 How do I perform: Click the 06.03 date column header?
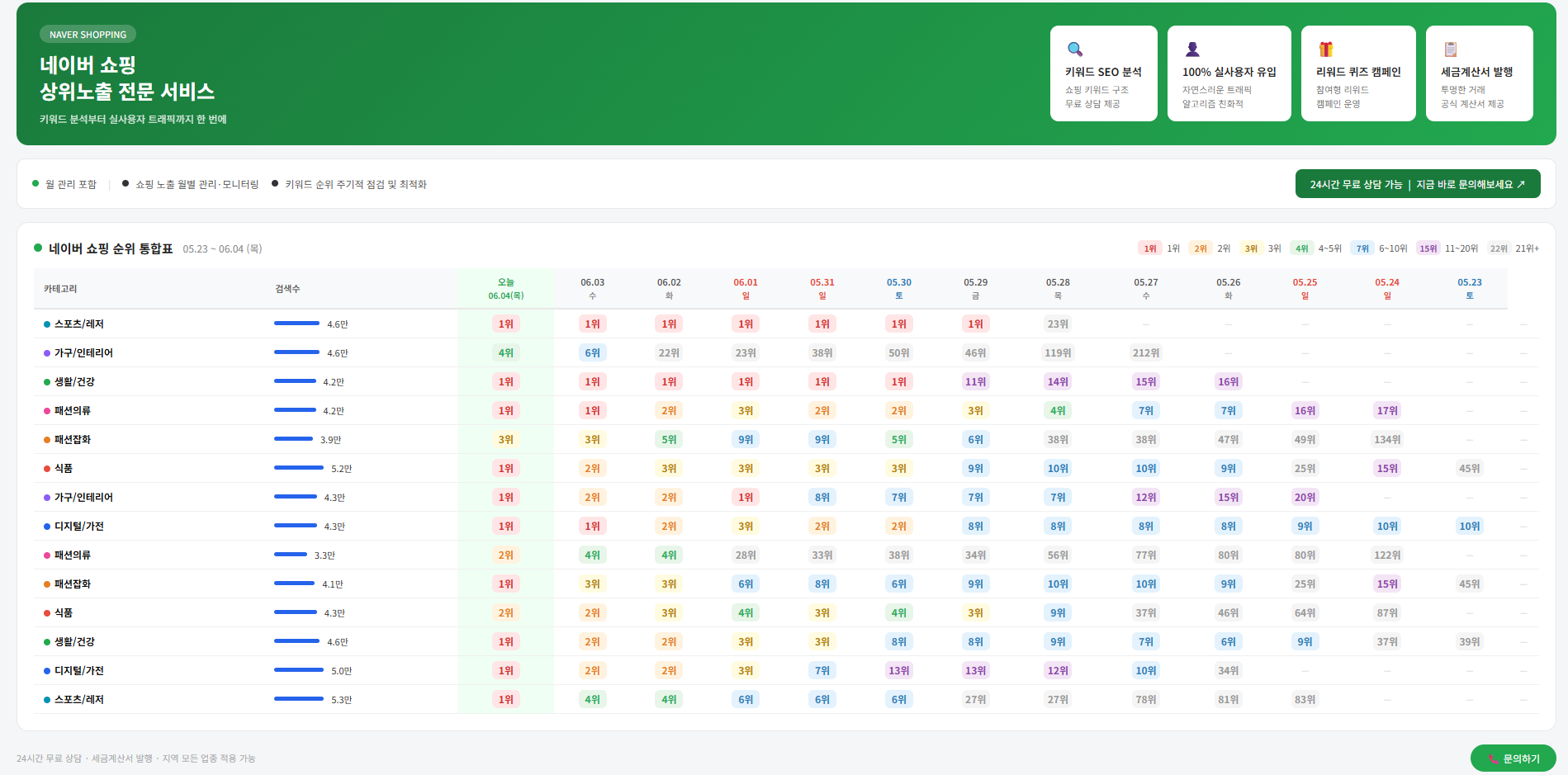tap(592, 289)
